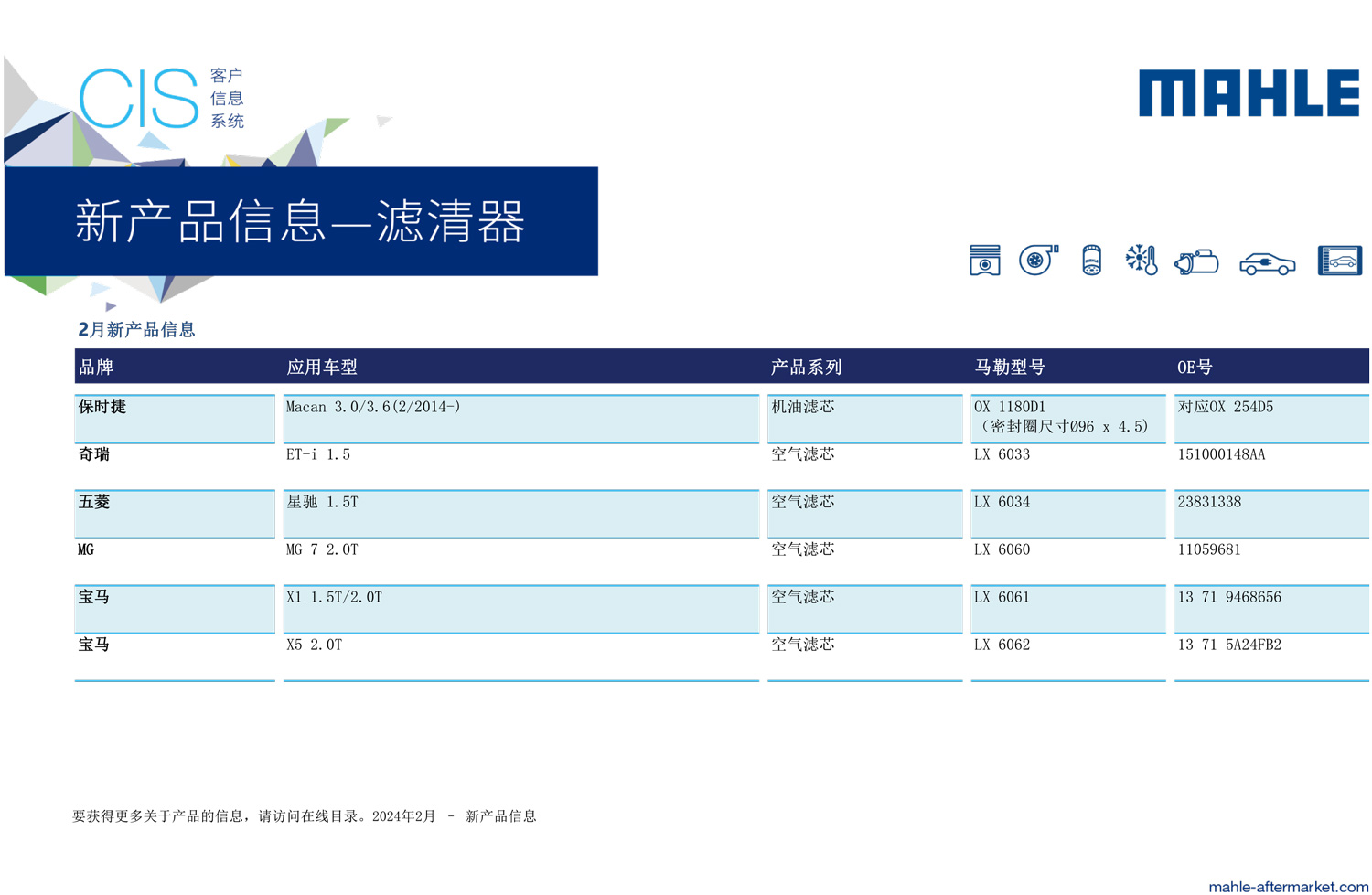Click the turbocharger icon
This screenshot has height=895, width=1372.
click(x=1038, y=261)
